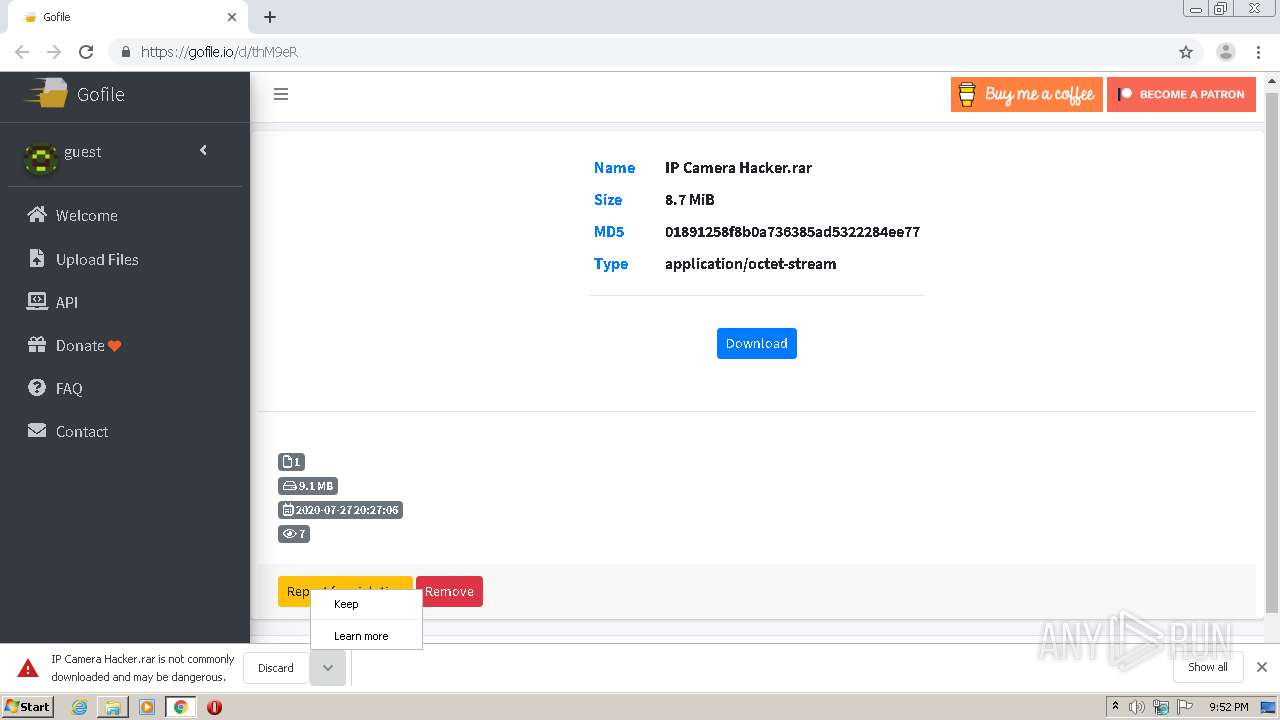The image size is (1280, 720).
Task: Download the IP Camera Hacker.rar file
Action: coord(757,343)
